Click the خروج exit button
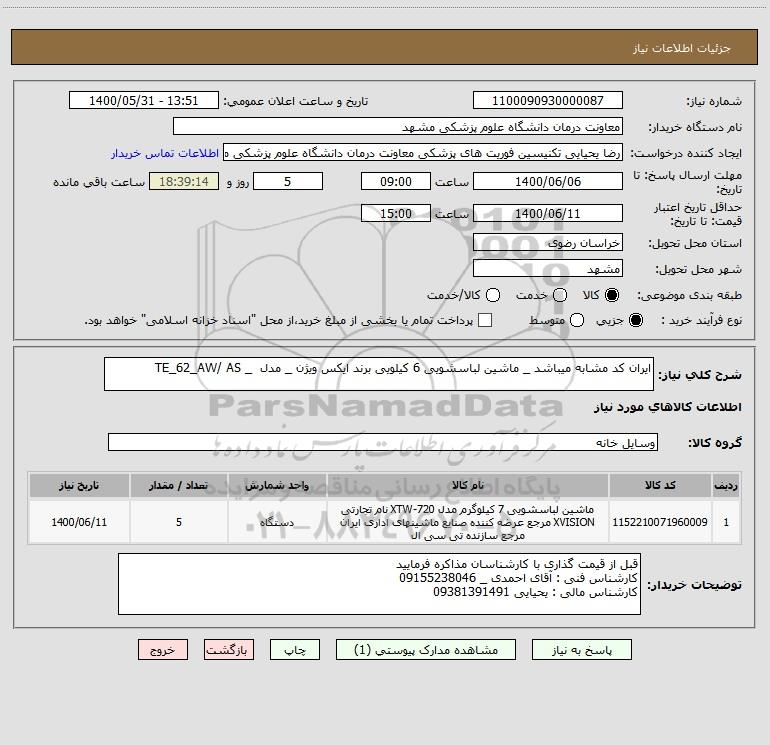The height and width of the screenshot is (745, 770). pyautogui.click(x=163, y=650)
